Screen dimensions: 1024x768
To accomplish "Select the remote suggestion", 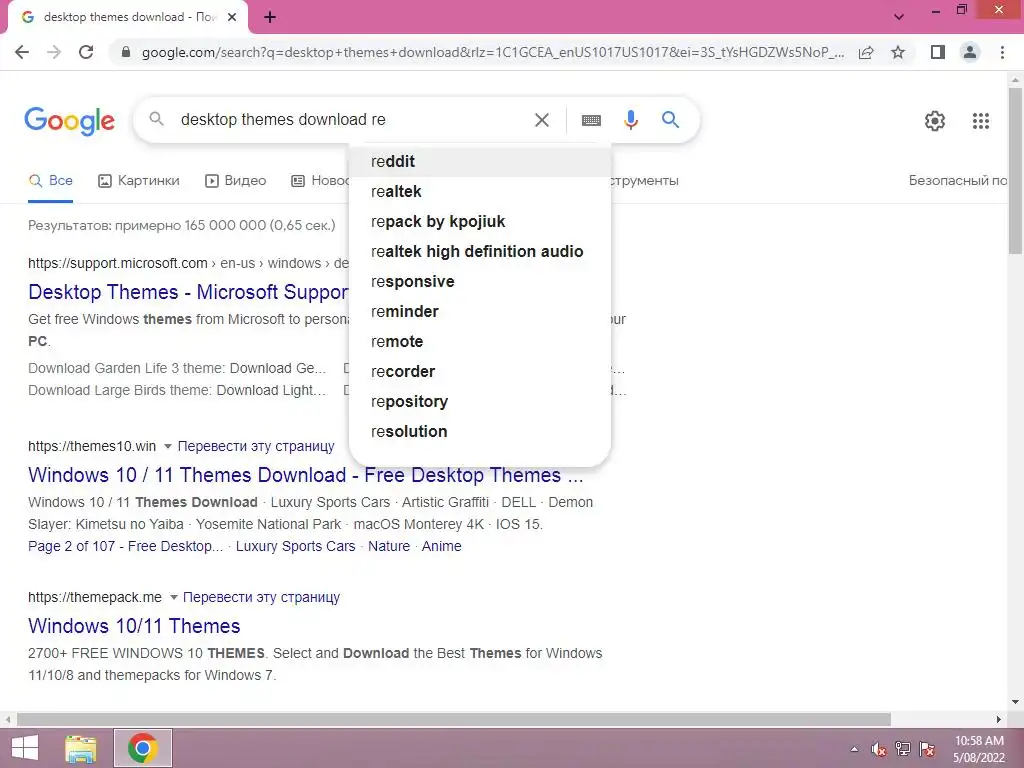I will (x=480, y=342).
